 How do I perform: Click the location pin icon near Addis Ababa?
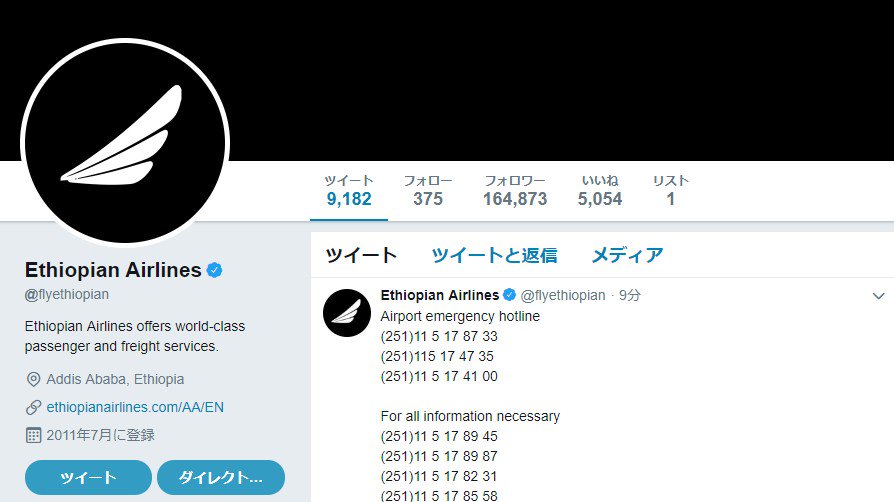[x=34, y=379]
